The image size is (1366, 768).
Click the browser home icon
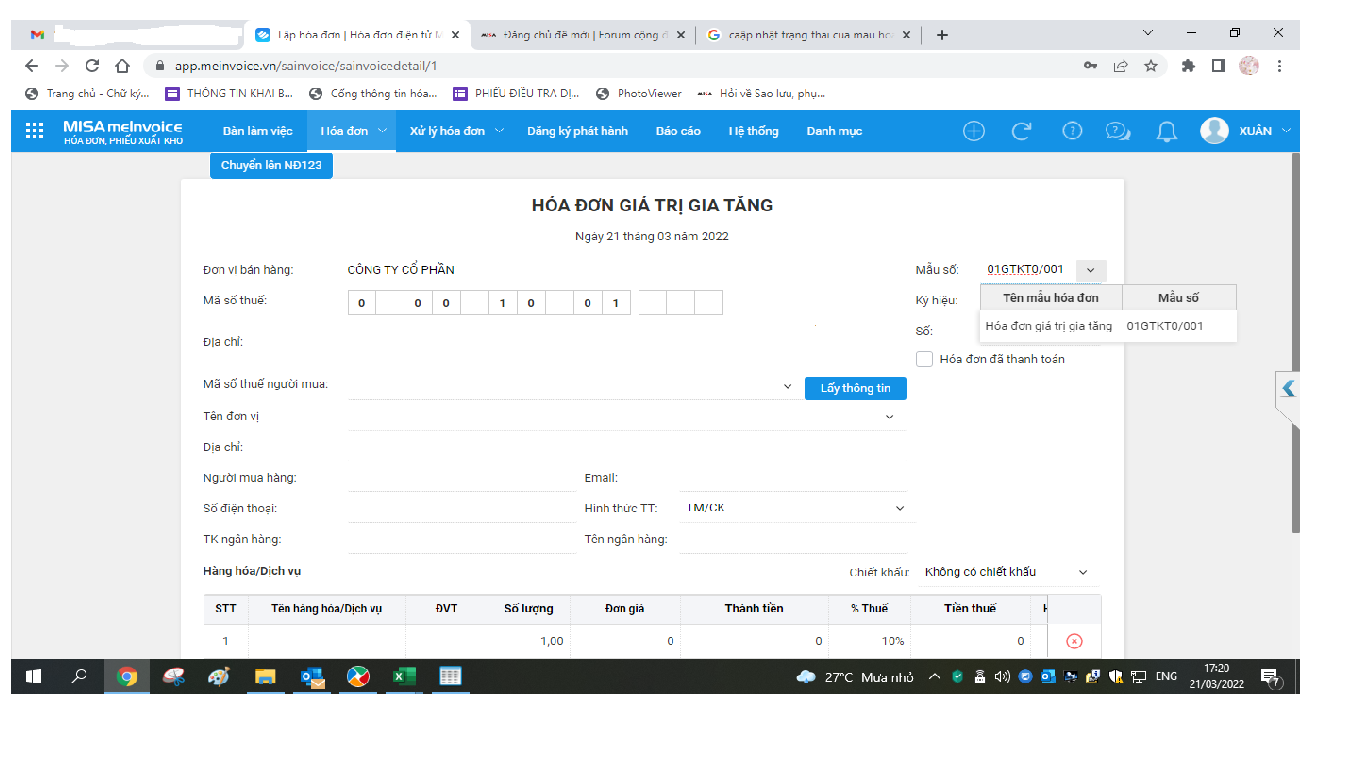coord(122,66)
